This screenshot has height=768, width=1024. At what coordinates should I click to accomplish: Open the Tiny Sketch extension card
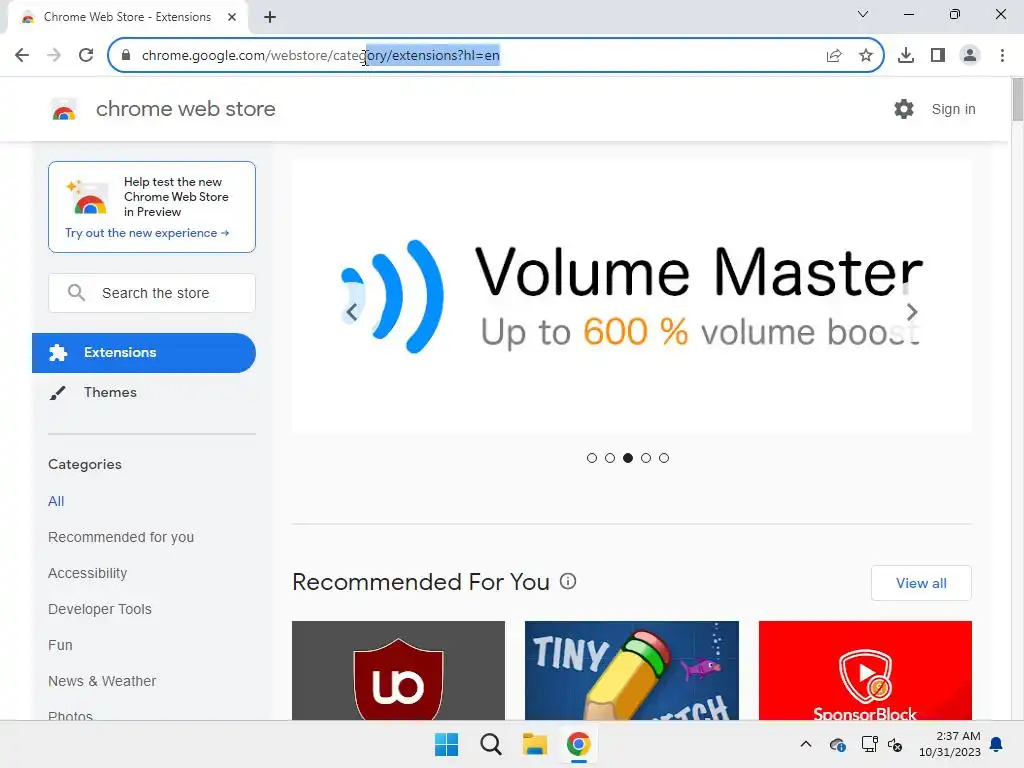(x=632, y=671)
